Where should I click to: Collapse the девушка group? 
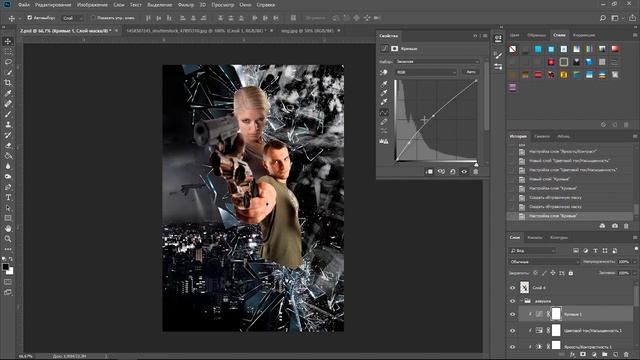pyautogui.click(x=521, y=301)
